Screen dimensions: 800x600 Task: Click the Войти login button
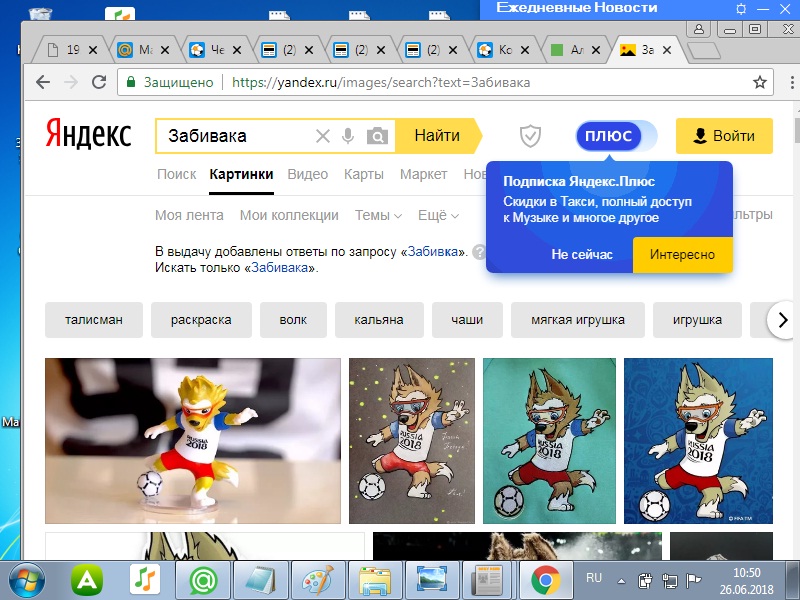point(724,136)
